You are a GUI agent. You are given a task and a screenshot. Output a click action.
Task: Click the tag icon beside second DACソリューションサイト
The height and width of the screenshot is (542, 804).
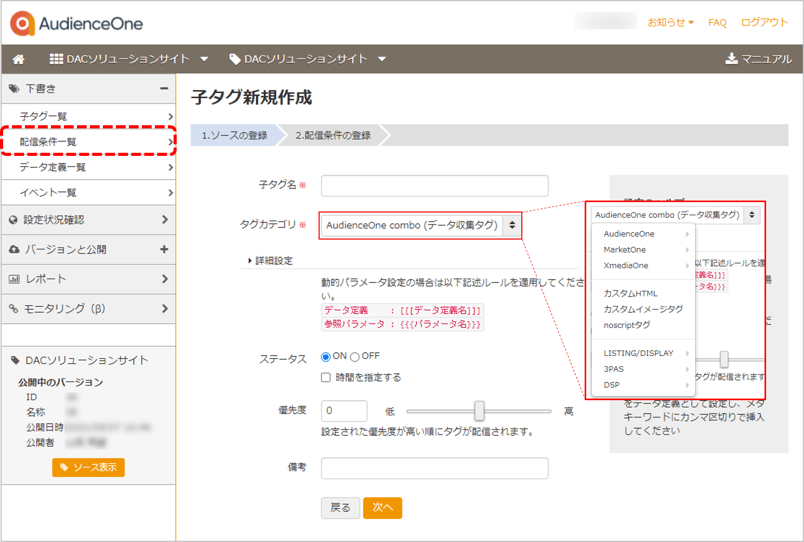[x=235, y=59]
